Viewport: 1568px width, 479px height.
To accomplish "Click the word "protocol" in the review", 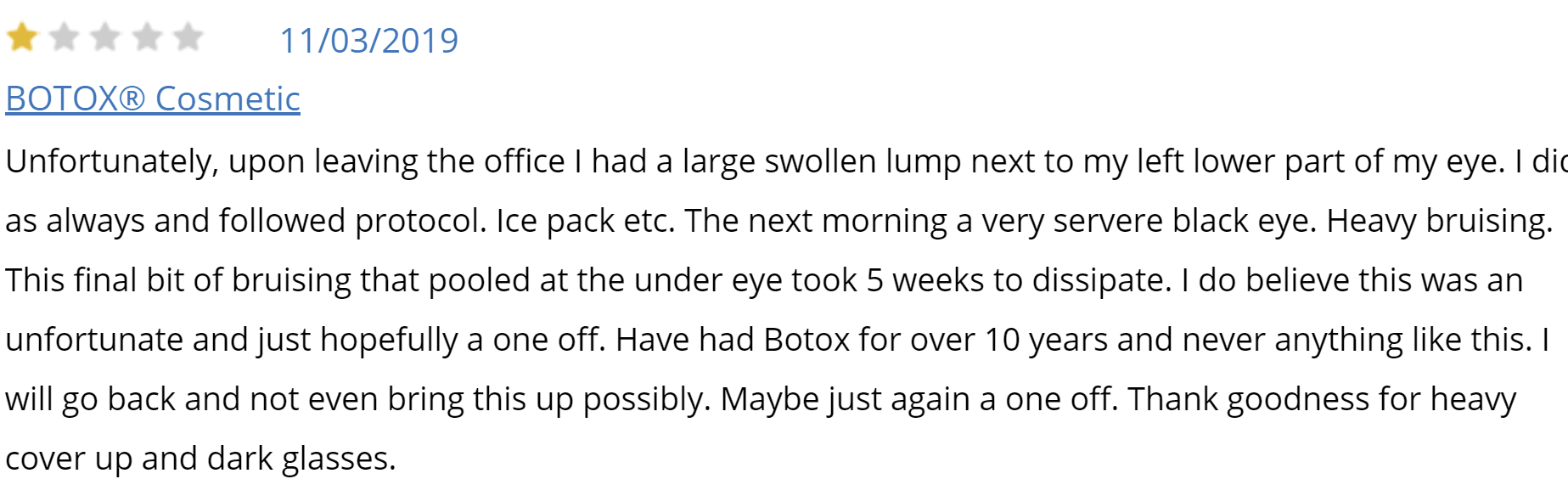I will point(421,221).
